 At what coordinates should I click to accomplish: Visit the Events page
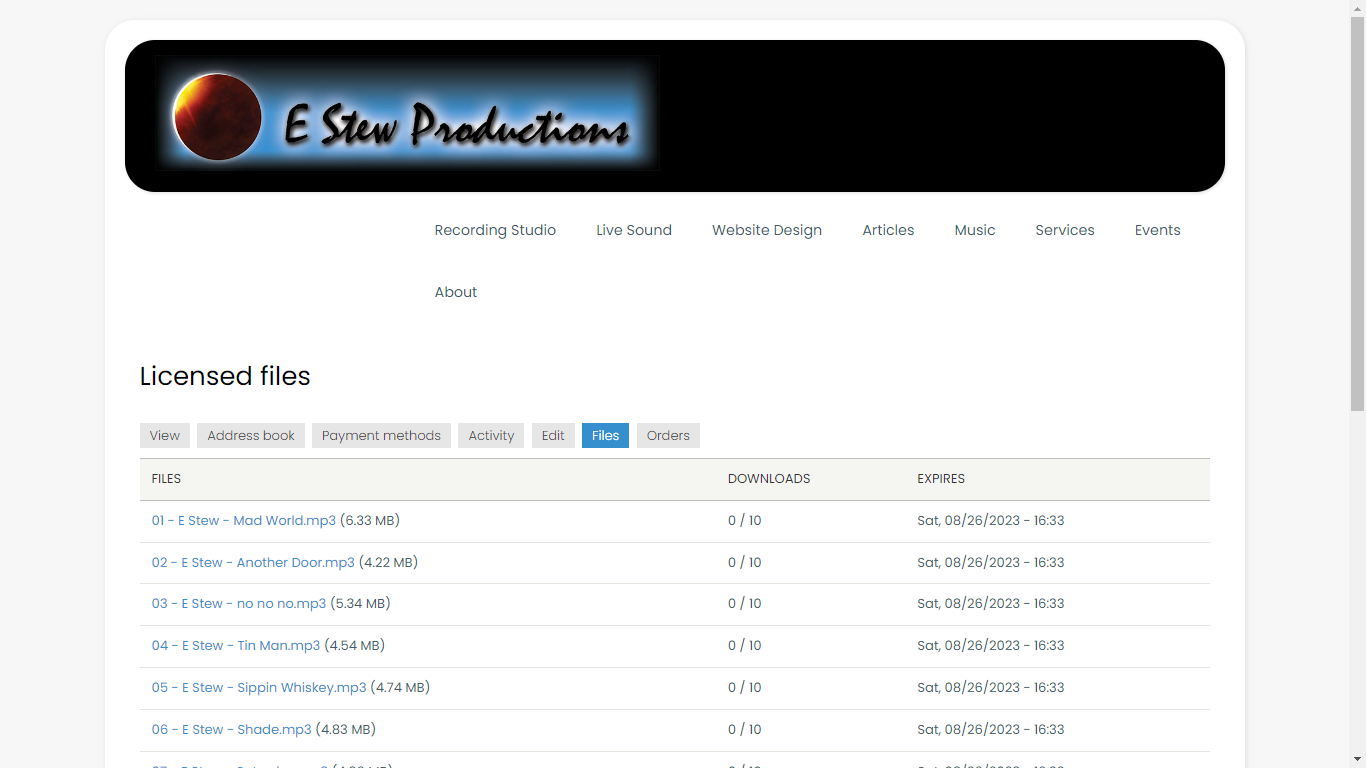[x=1157, y=230]
